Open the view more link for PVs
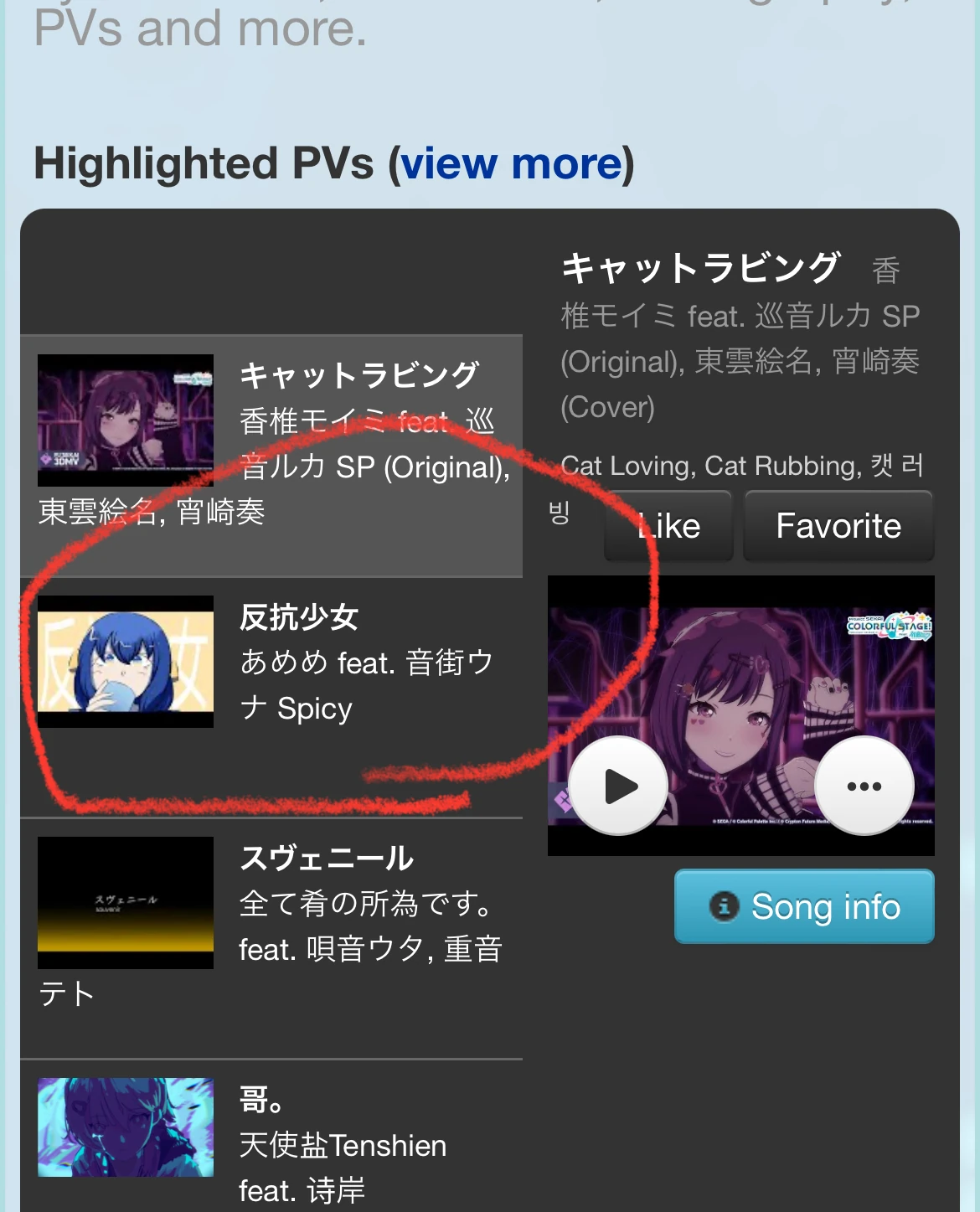This screenshot has width=980, height=1212. tap(513, 163)
